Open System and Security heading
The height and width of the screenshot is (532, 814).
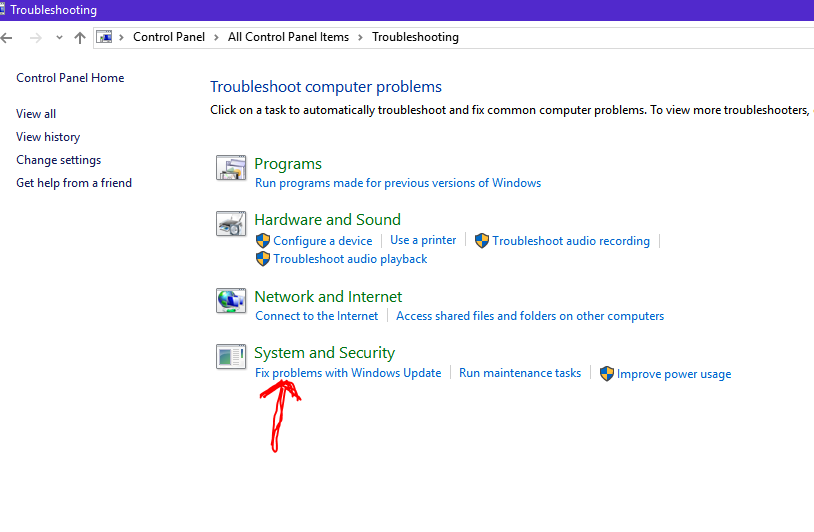(x=324, y=353)
